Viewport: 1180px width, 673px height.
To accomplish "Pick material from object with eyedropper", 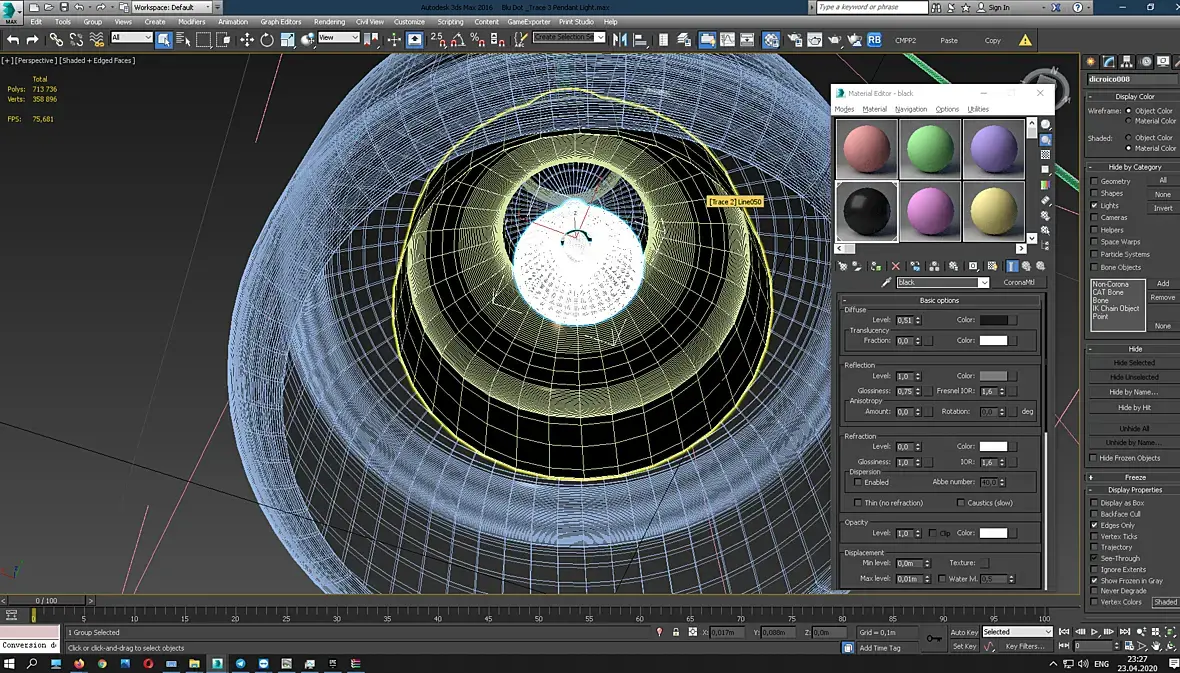I will [x=885, y=283].
